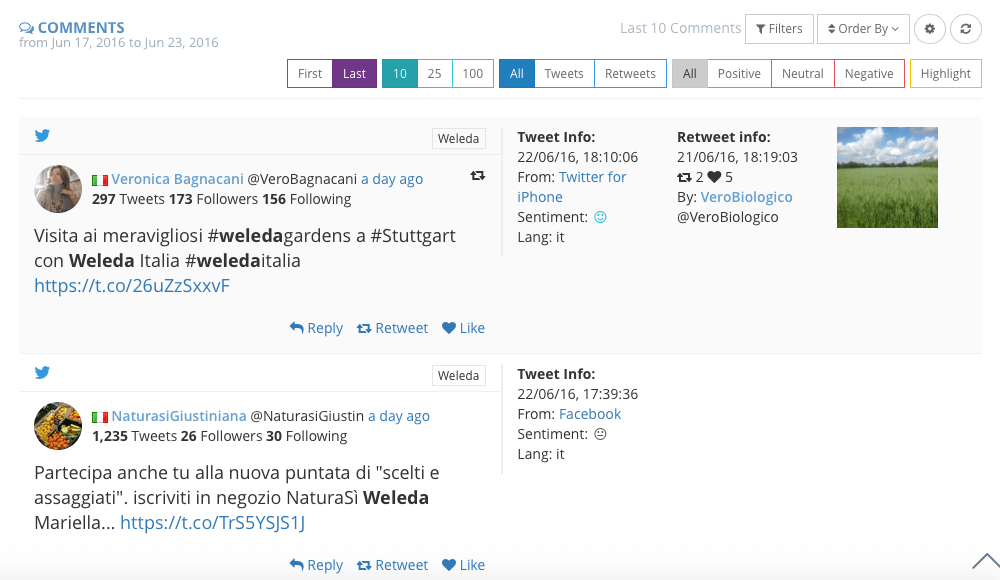Show 25 comments per page
Image resolution: width=1000 pixels, height=580 pixels.
coord(435,73)
